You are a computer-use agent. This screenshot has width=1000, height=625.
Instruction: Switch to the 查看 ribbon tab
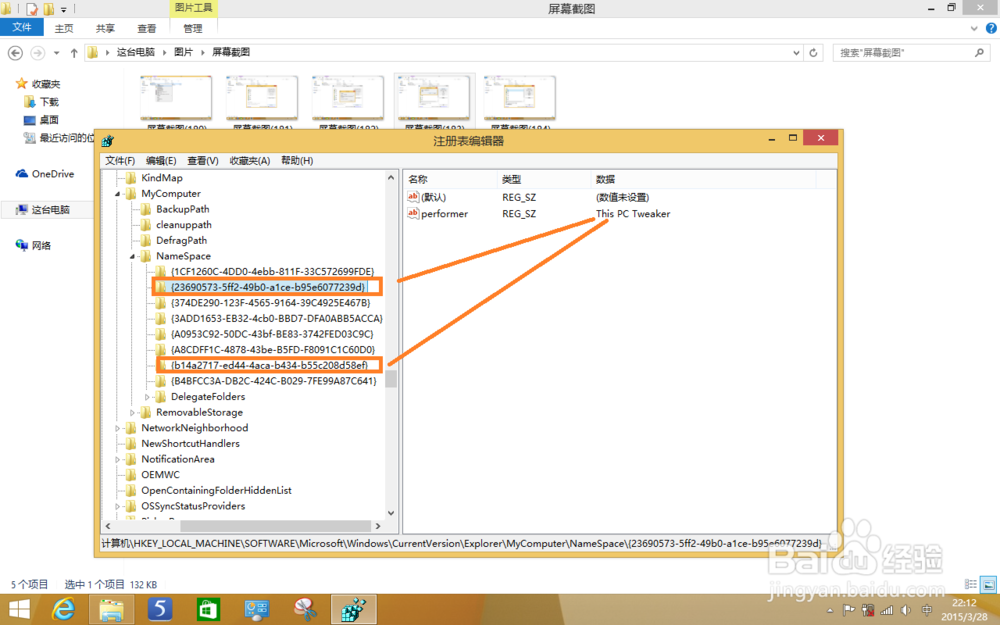click(x=146, y=28)
